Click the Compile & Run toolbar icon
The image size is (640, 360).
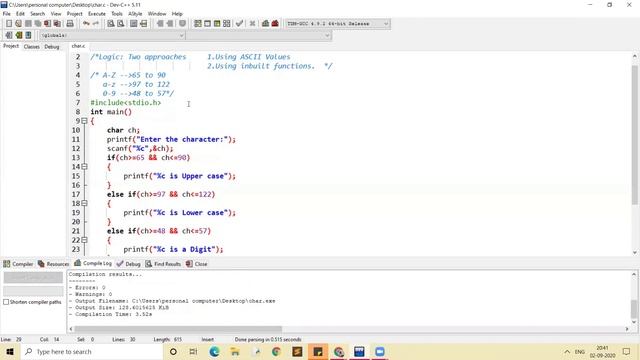[217, 24]
